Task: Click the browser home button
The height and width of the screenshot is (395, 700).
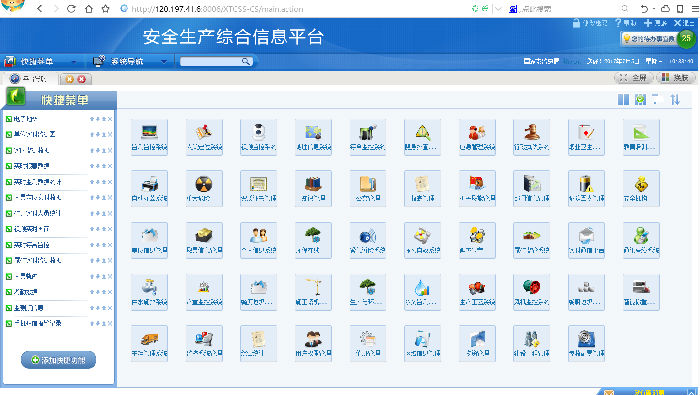Action: coord(89,8)
